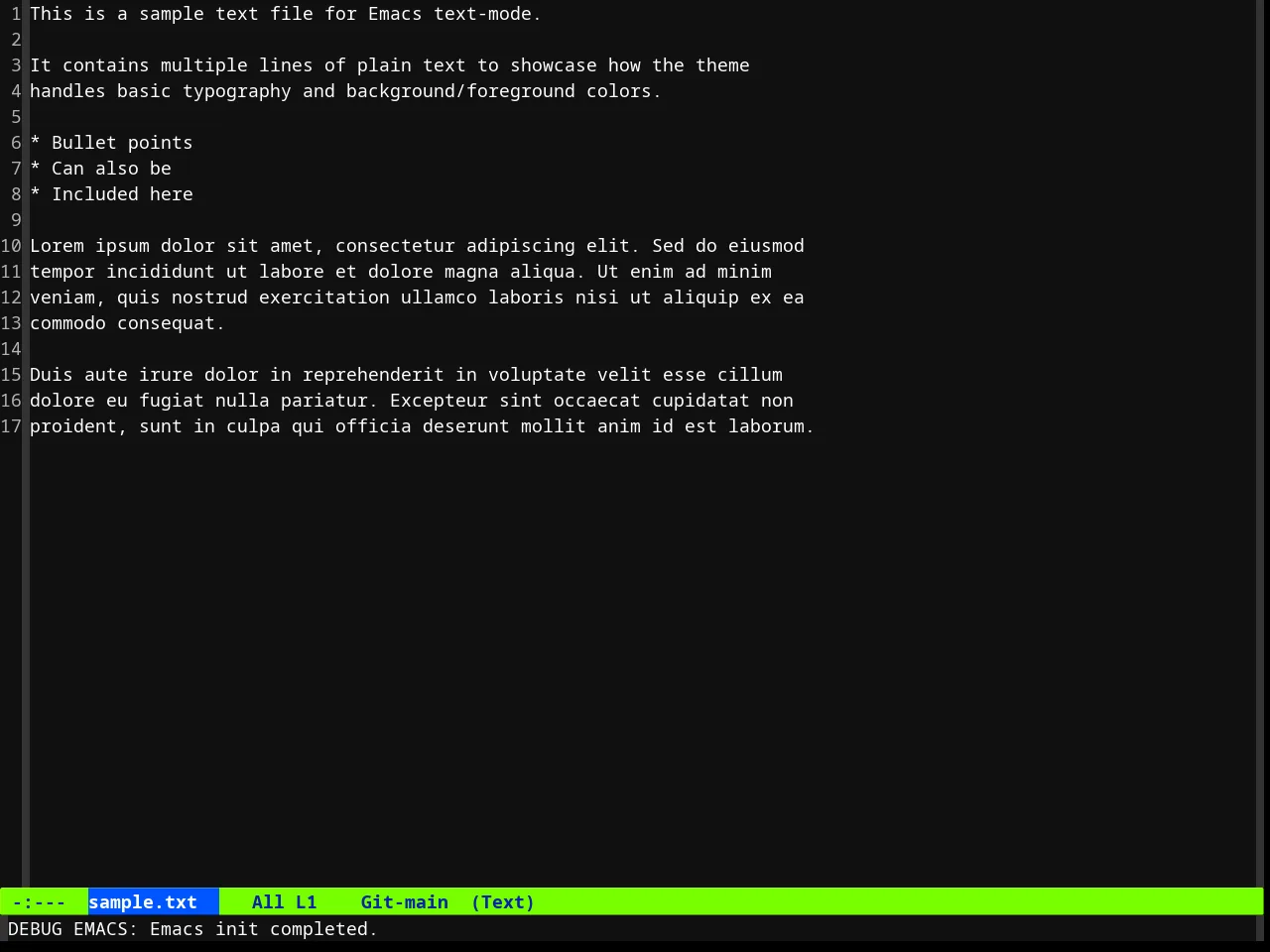
Task: Click the (Text) major mode indicator
Action: 503,902
